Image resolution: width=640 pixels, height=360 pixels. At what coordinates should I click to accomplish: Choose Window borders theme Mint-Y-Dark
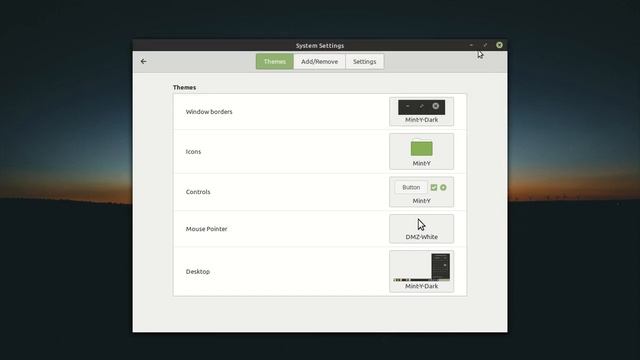(x=421, y=111)
